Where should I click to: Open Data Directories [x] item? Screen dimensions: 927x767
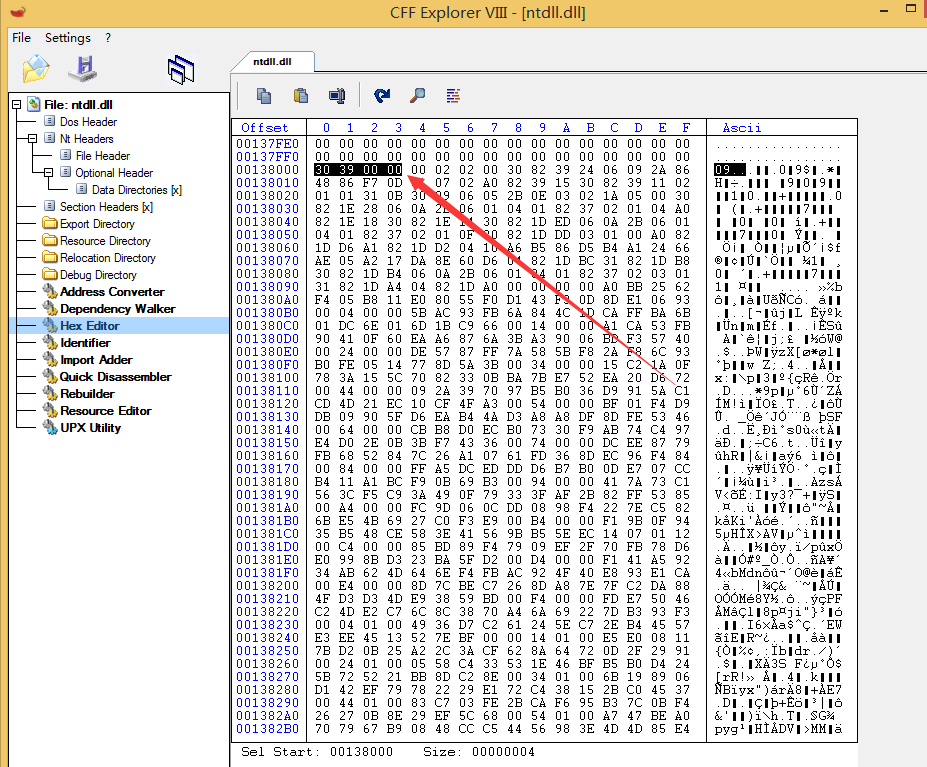(x=137, y=190)
